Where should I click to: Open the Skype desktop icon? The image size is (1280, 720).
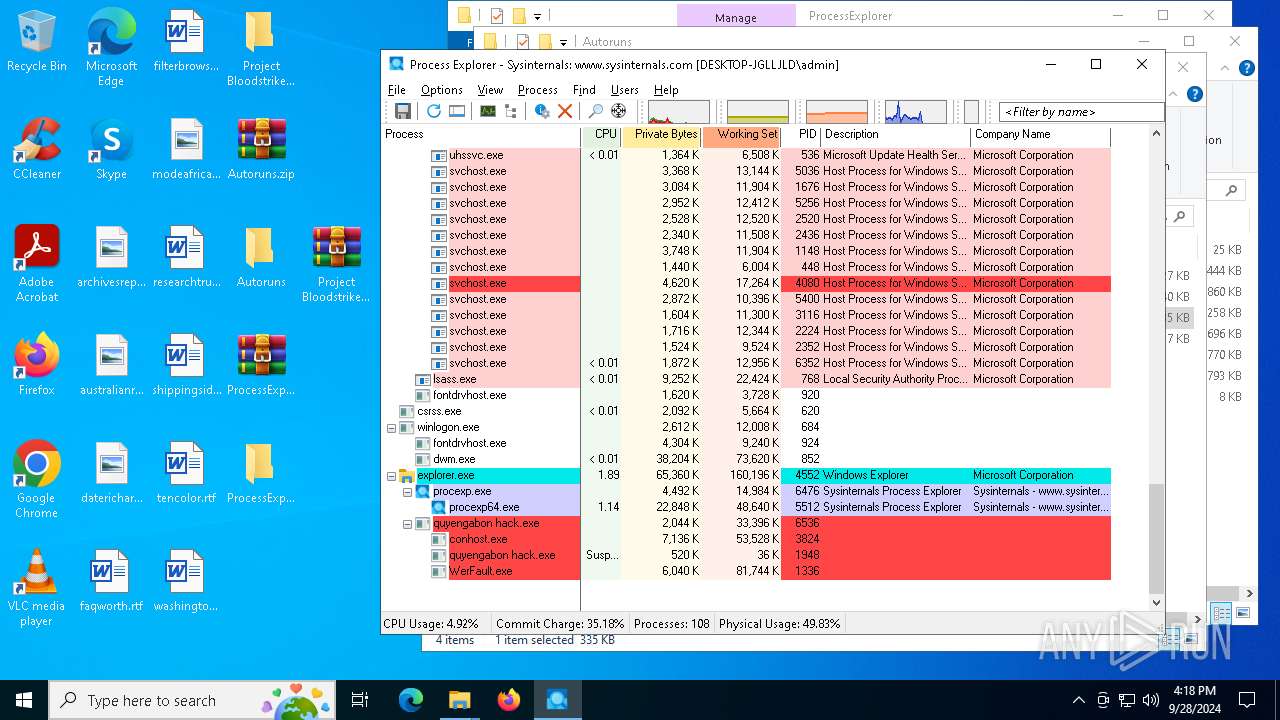(x=111, y=150)
